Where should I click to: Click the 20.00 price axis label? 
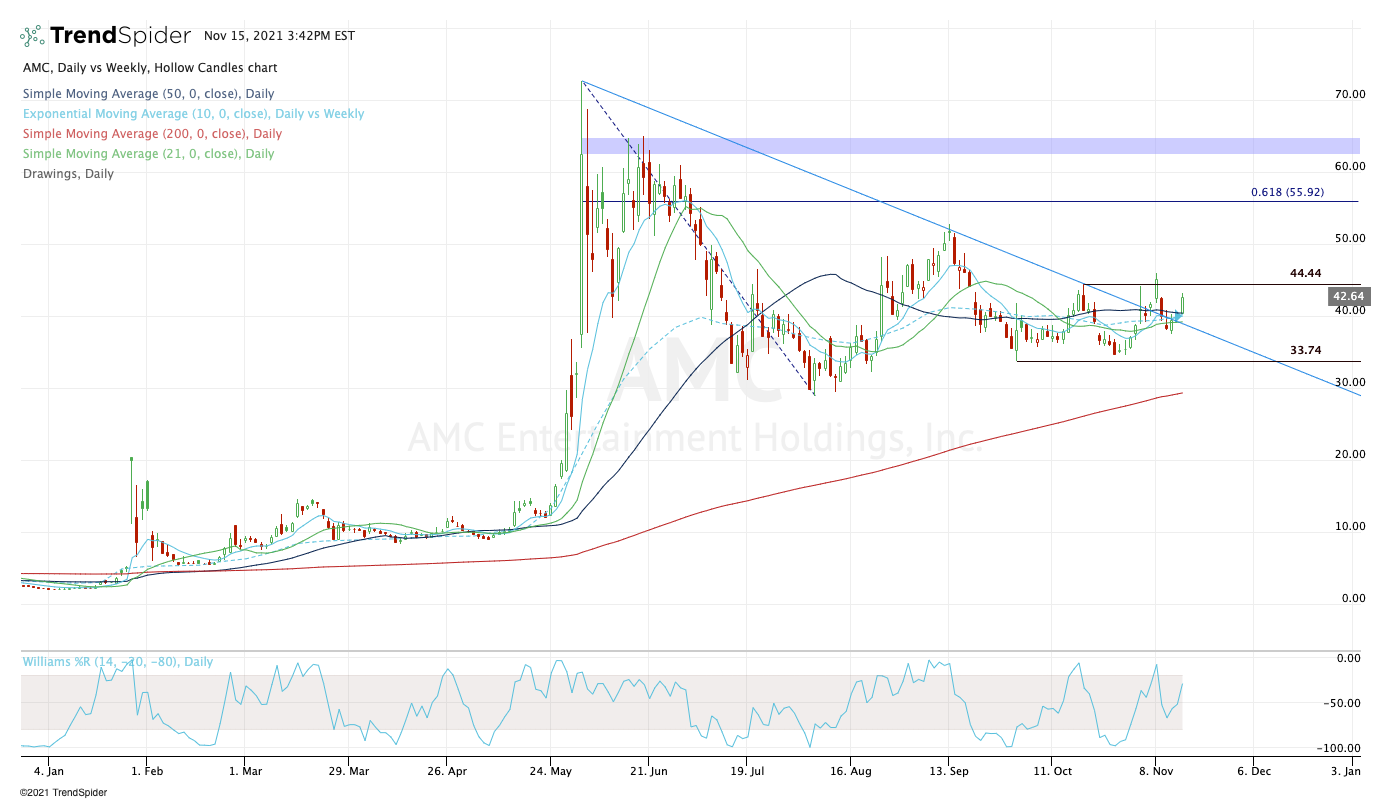click(1350, 454)
